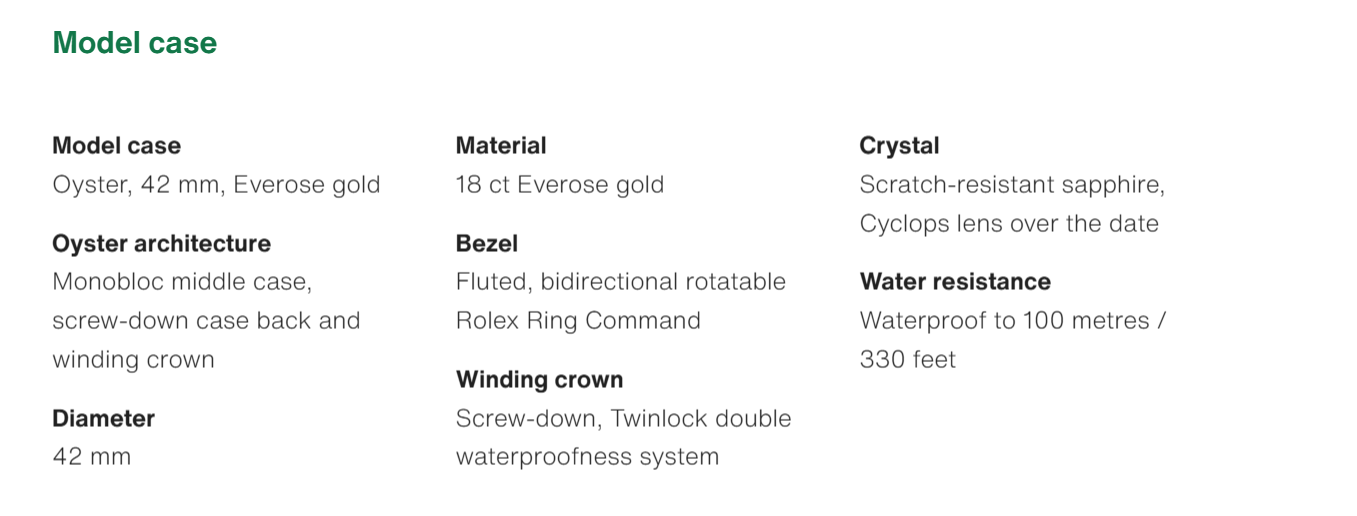
Task: Click the Bezel label
Action: click(486, 244)
